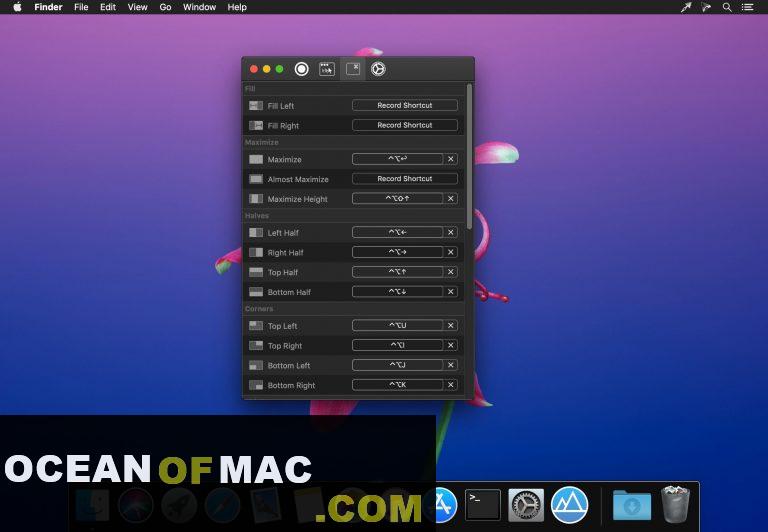
Task: Select the "Almost Maximize" row label
Action: pos(298,179)
